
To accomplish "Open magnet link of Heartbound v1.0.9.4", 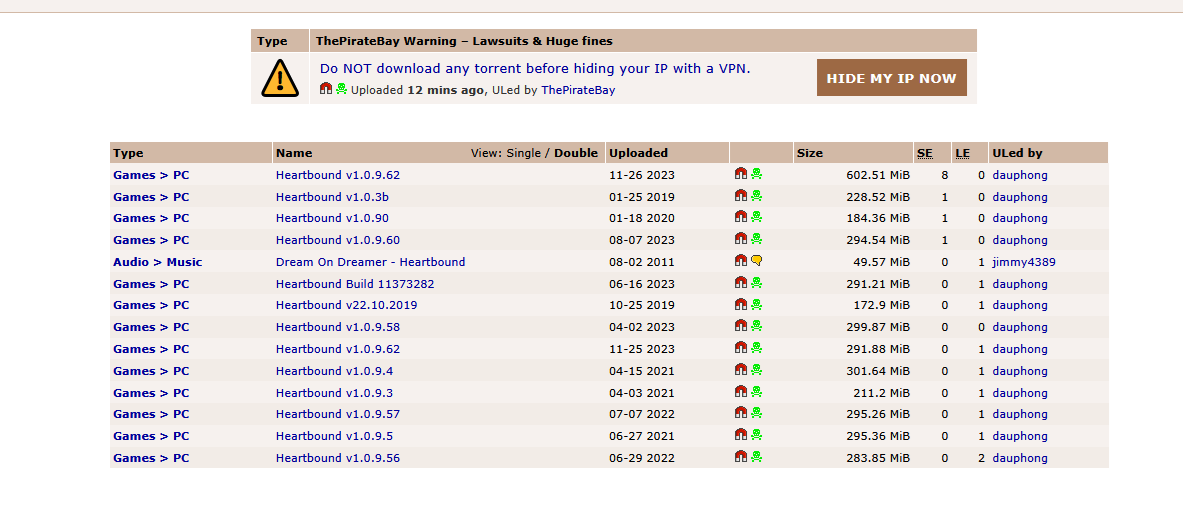I will pos(741,369).
